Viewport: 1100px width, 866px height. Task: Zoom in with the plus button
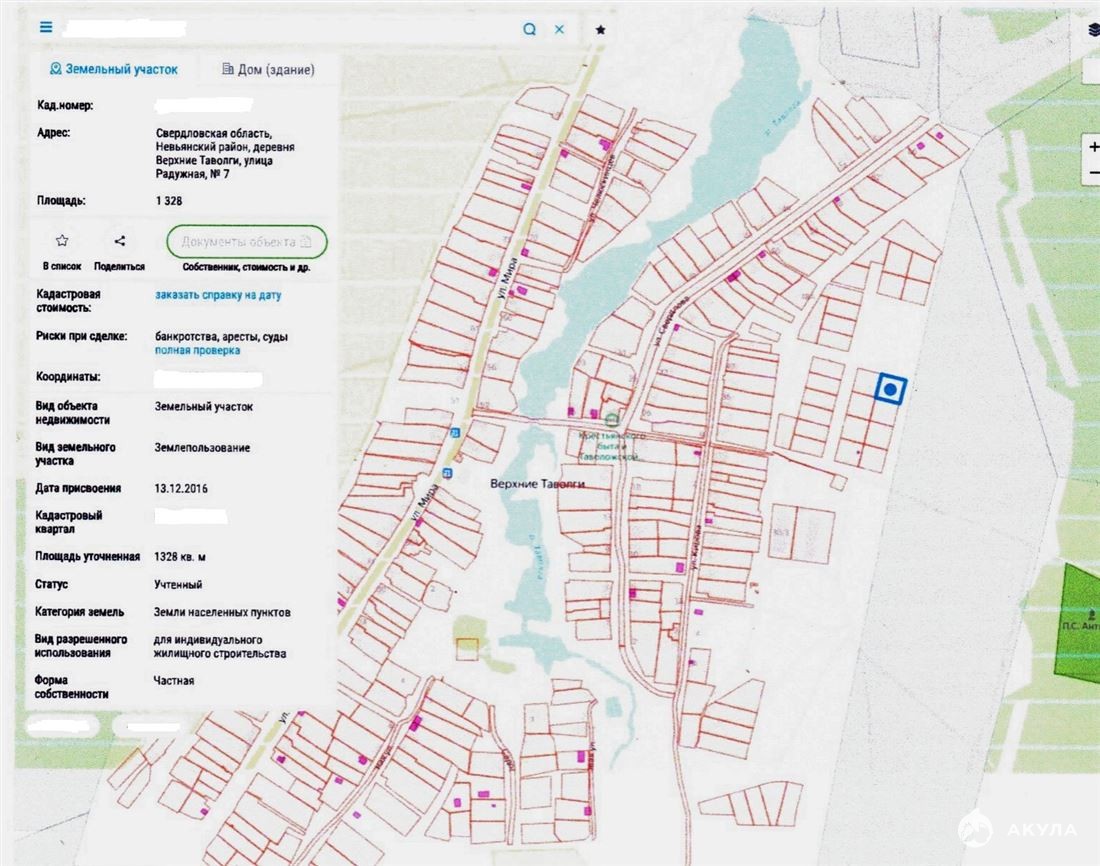click(x=1093, y=147)
